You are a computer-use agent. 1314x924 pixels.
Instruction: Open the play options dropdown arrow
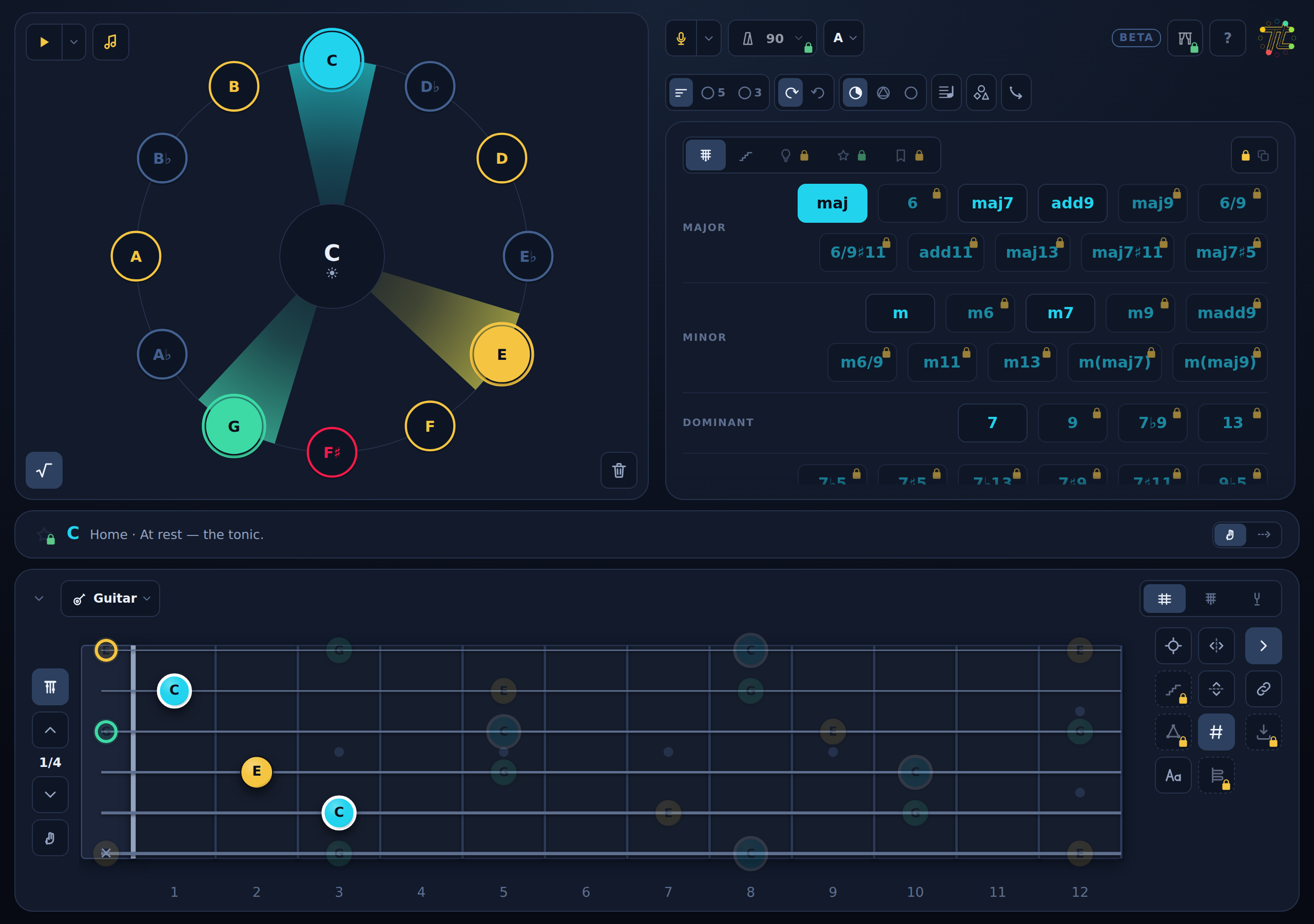74,42
